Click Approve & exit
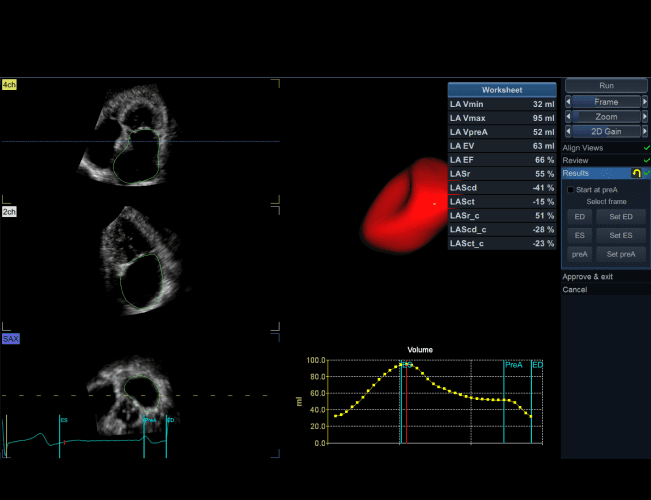This screenshot has height=500, width=651. pyautogui.click(x=588, y=276)
